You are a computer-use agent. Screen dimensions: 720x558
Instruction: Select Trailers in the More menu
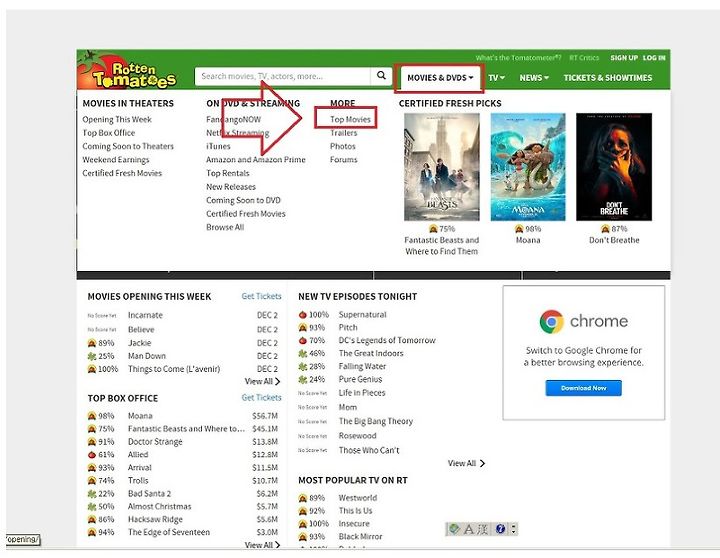point(343,133)
